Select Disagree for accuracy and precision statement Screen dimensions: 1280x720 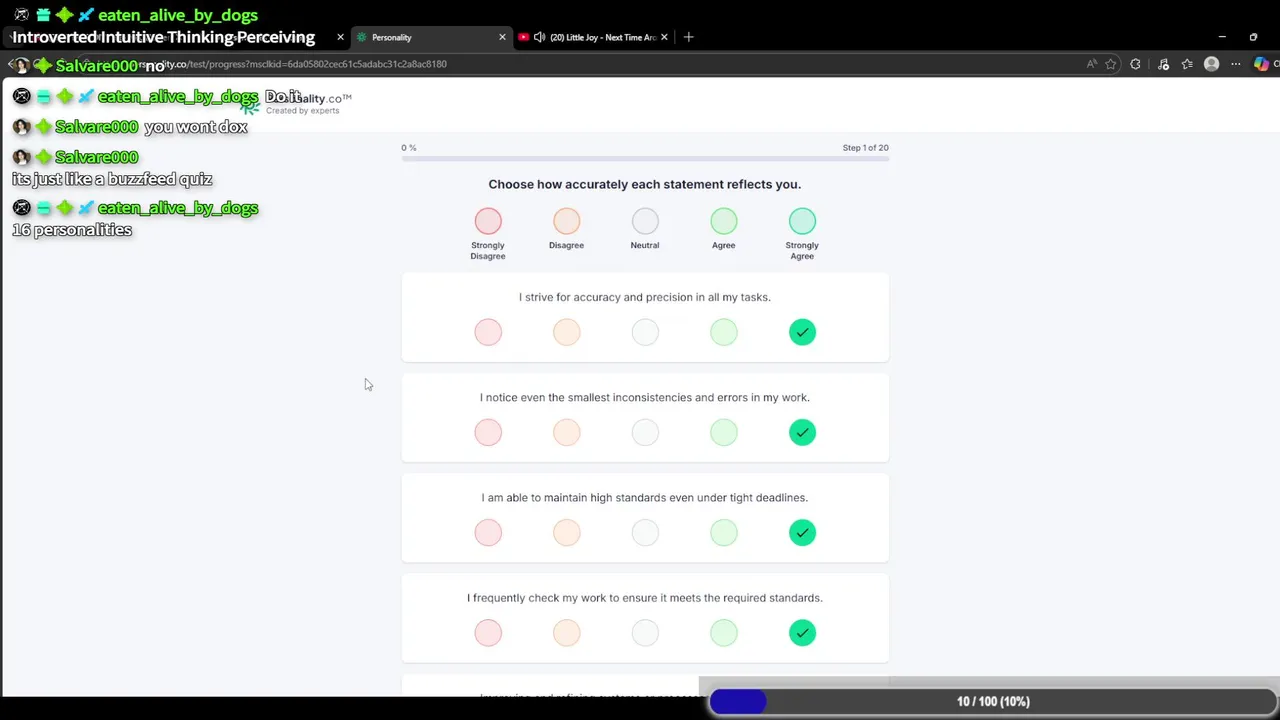point(566,332)
